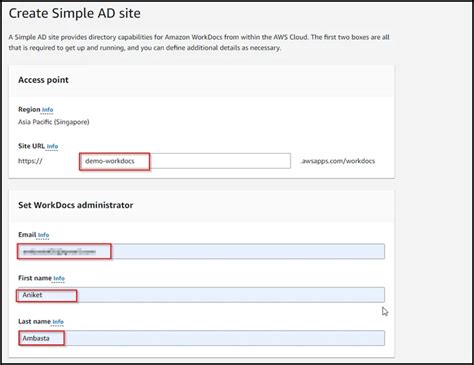This screenshot has height=365, width=474.
Task: Click the Site URL input field
Action: tap(185, 161)
